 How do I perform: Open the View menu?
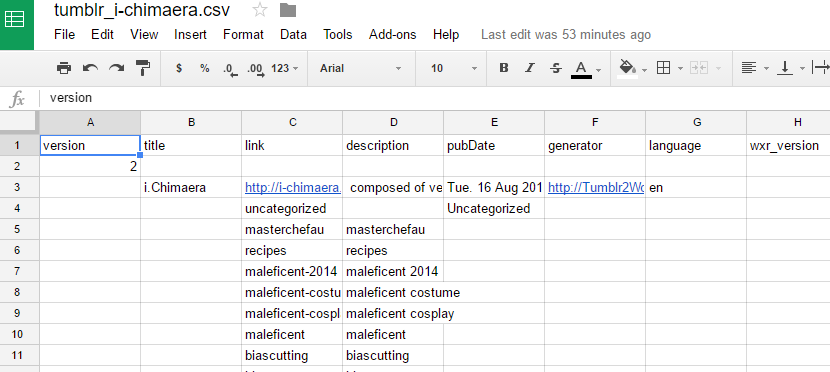pos(144,35)
